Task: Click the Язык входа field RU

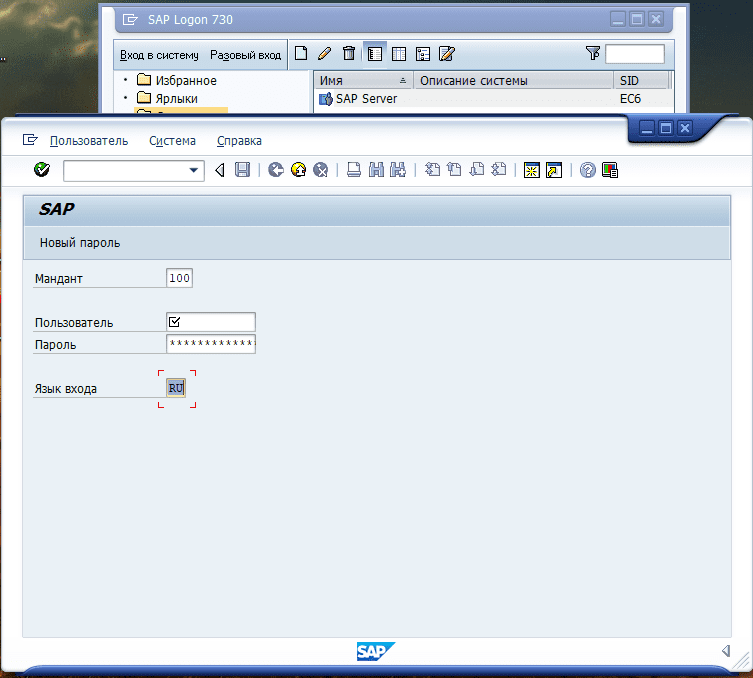Action: click(x=176, y=388)
